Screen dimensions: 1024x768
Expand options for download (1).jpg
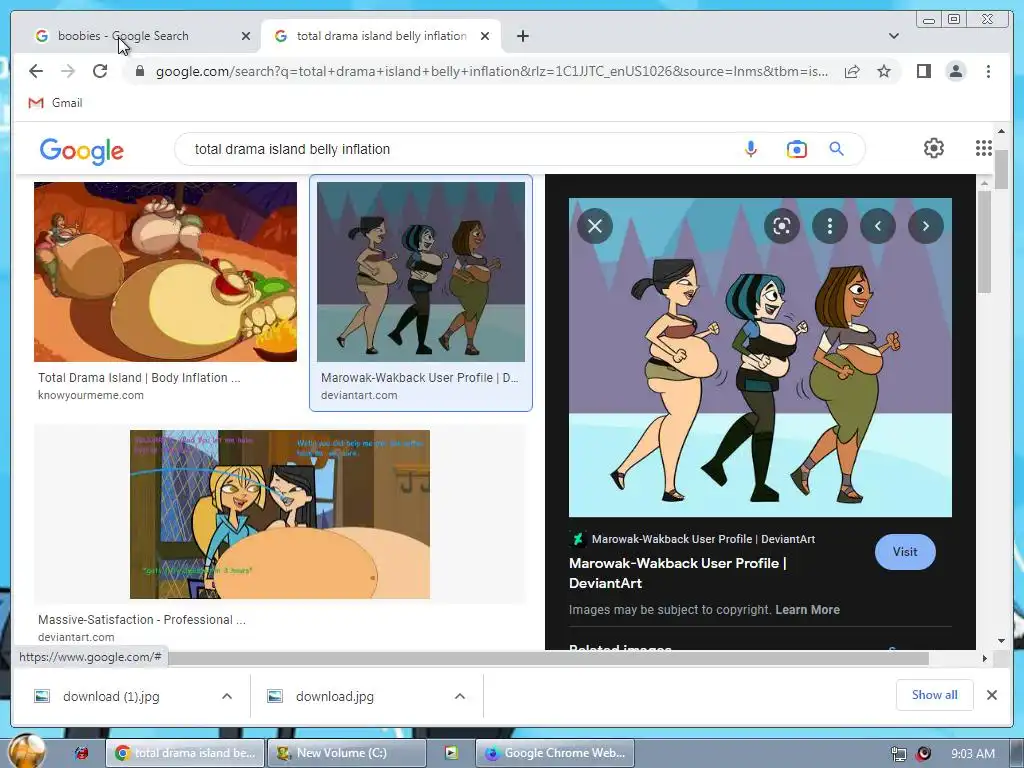point(227,696)
